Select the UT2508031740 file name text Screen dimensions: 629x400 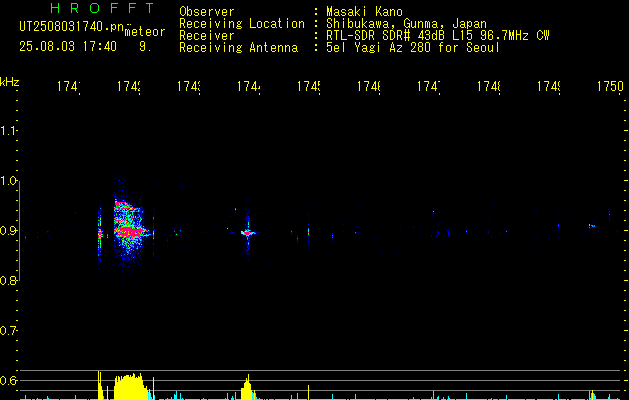(72, 26)
